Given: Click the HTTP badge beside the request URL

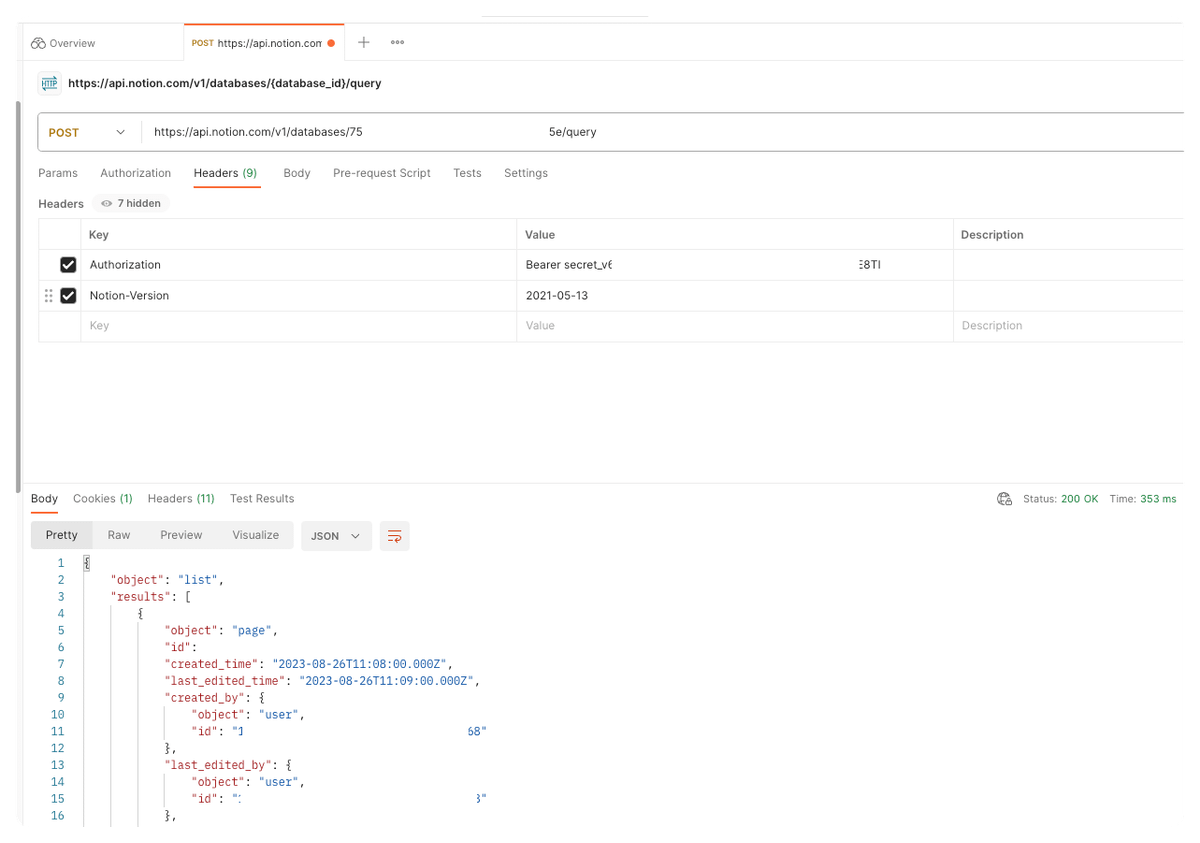Looking at the screenshot, I should (48, 83).
